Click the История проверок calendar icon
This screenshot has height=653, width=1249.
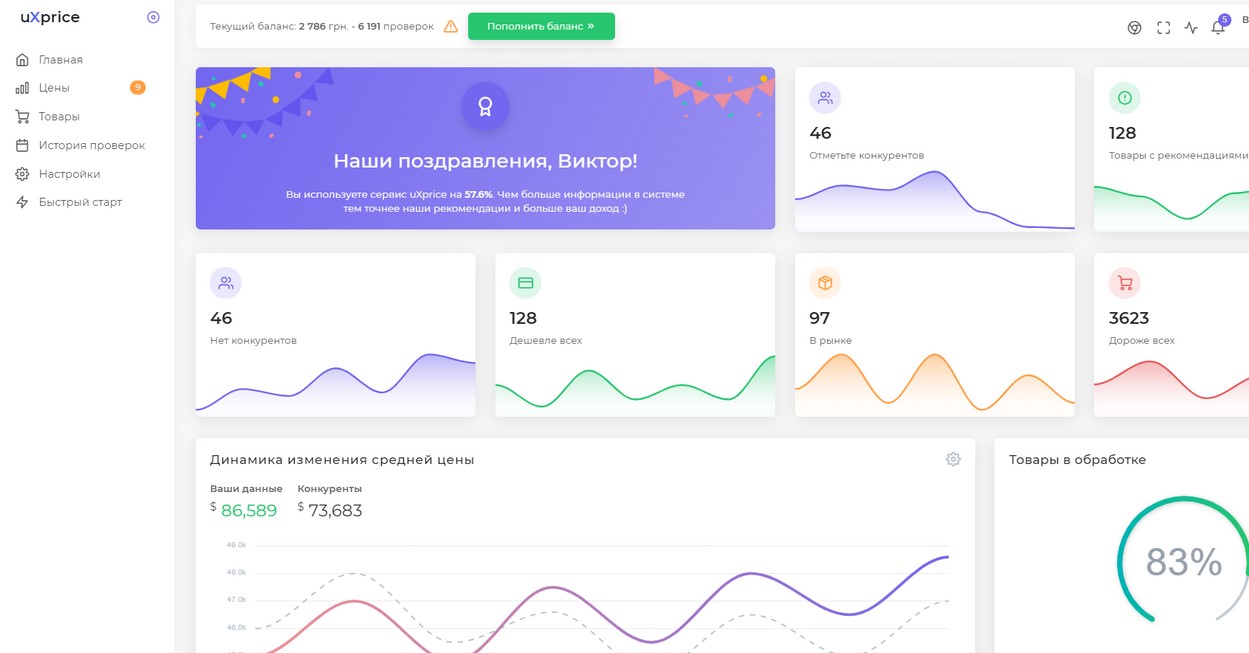22,144
